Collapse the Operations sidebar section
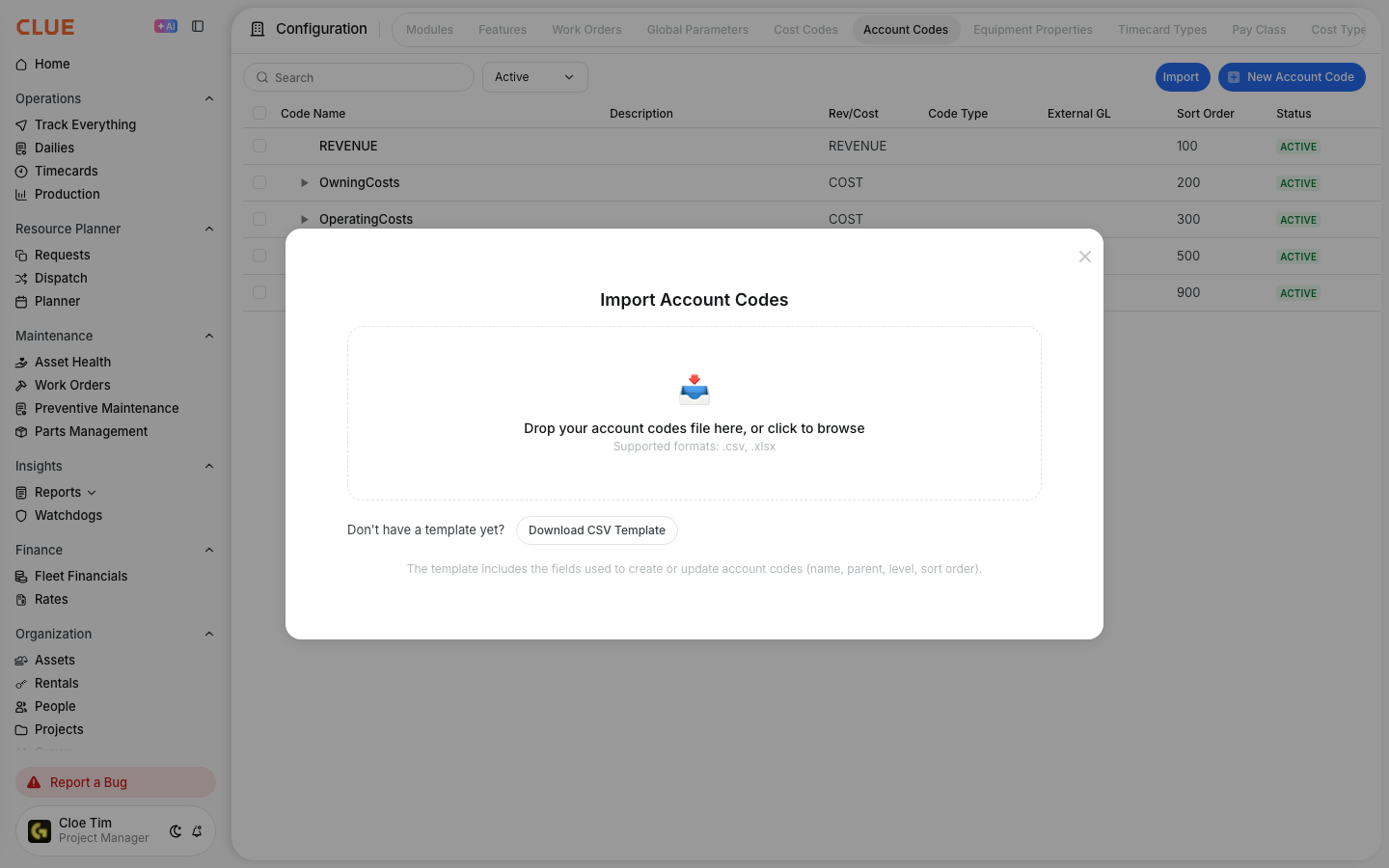The image size is (1389, 868). pos(209,98)
